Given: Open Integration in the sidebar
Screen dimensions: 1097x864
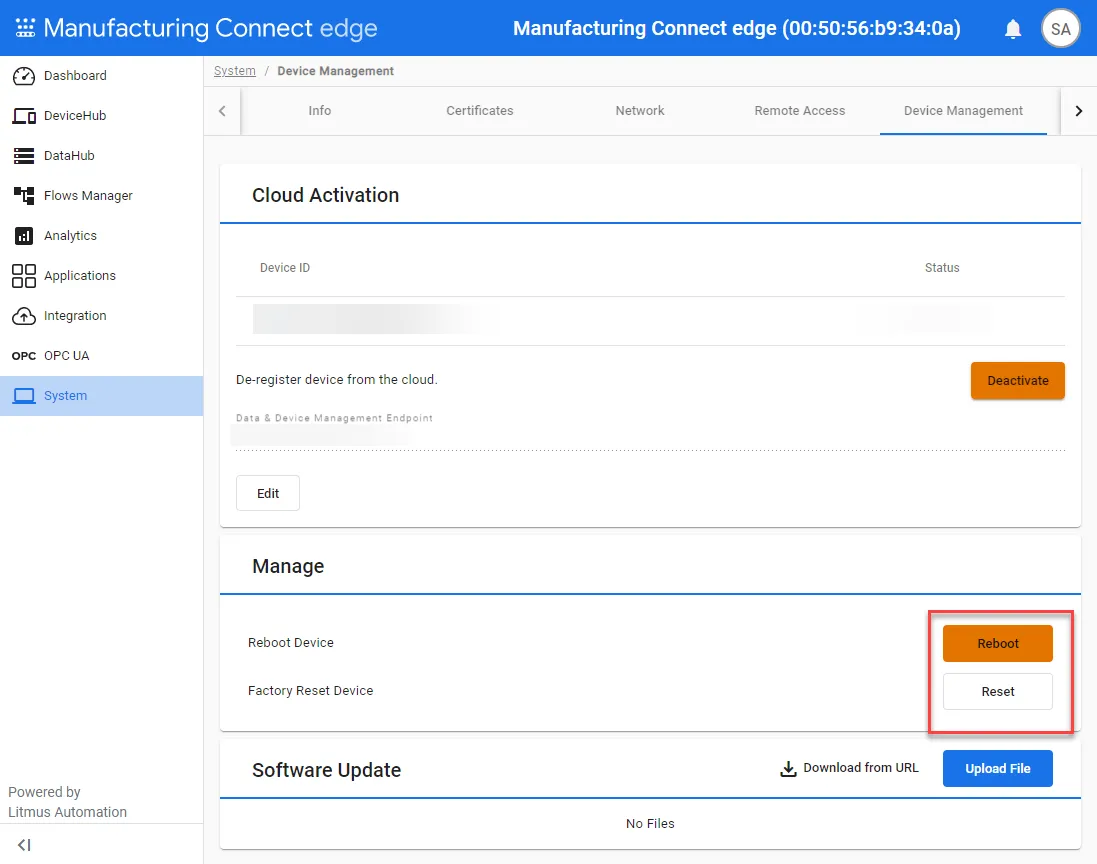Looking at the screenshot, I should click(101, 316).
